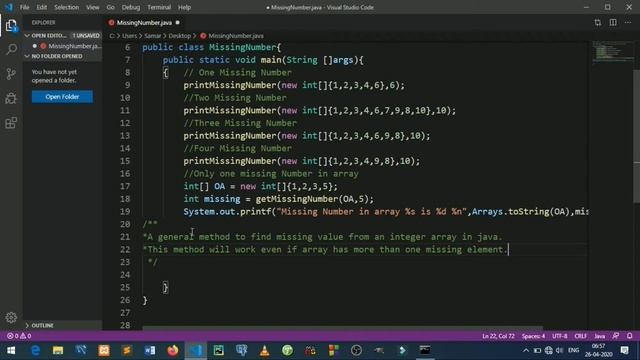Viewport: 640px width, 360px height.
Task: Open the editor More Actions ellipsis
Action: [628, 22]
